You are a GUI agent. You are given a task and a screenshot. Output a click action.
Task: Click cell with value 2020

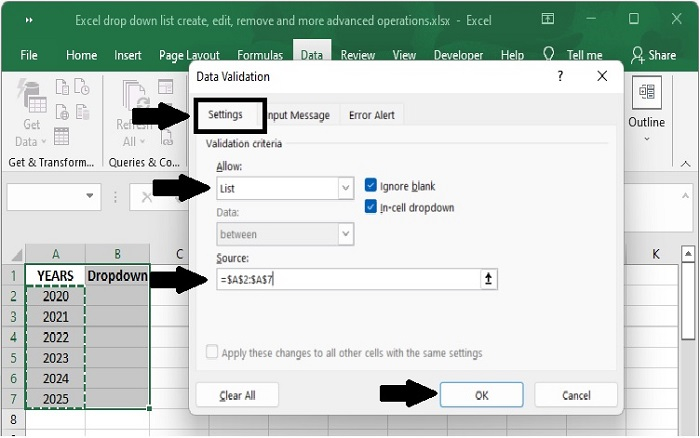point(55,296)
